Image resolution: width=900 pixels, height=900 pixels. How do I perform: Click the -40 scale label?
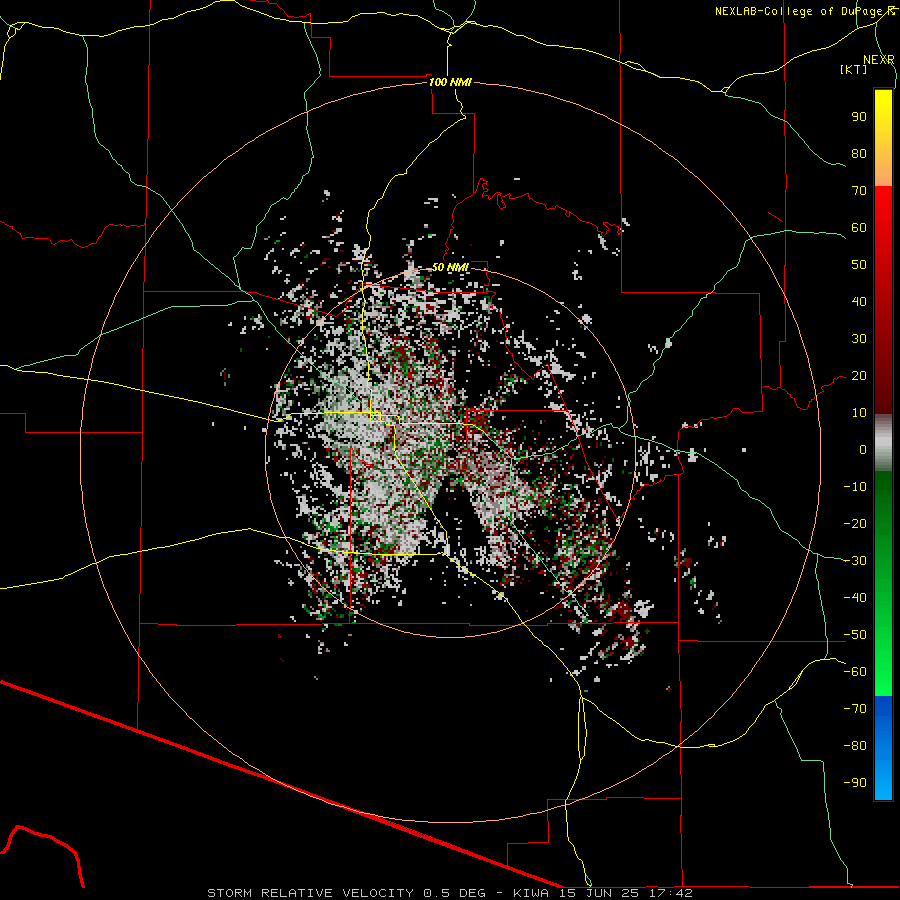[x=855, y=598]
